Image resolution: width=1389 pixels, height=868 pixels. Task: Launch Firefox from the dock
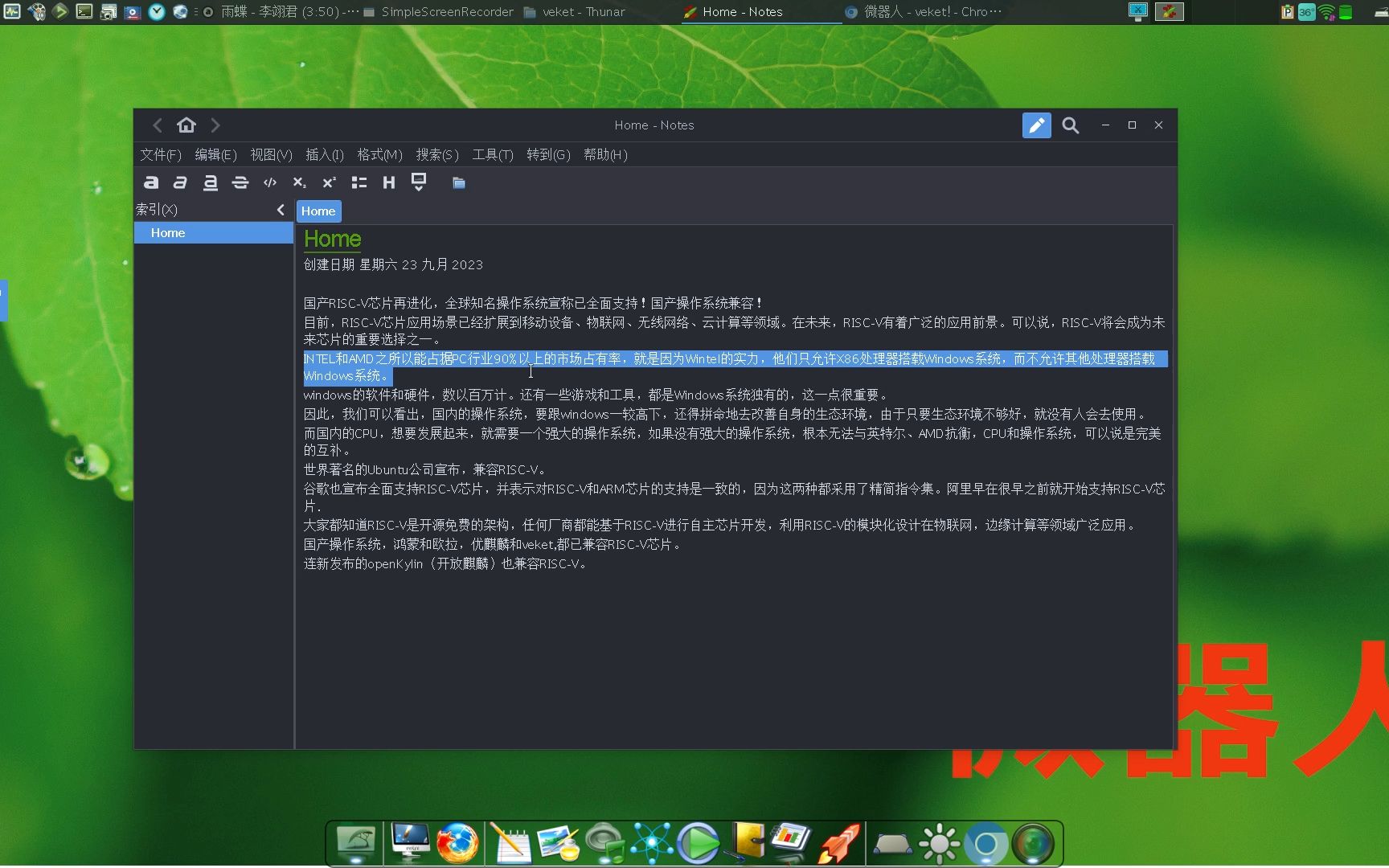tap(457, 842)
